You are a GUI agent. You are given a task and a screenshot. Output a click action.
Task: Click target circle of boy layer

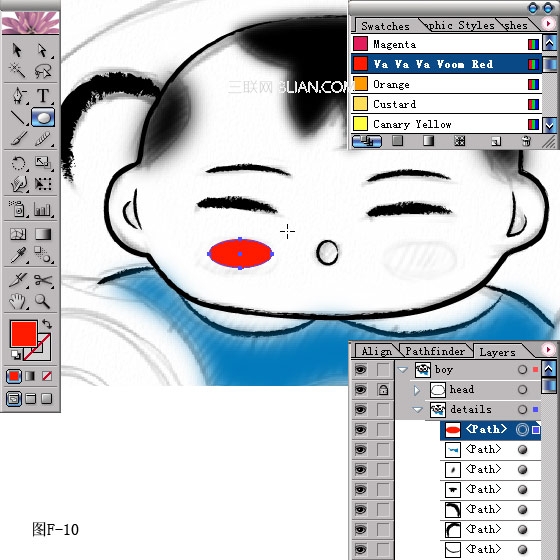point(522,369)
